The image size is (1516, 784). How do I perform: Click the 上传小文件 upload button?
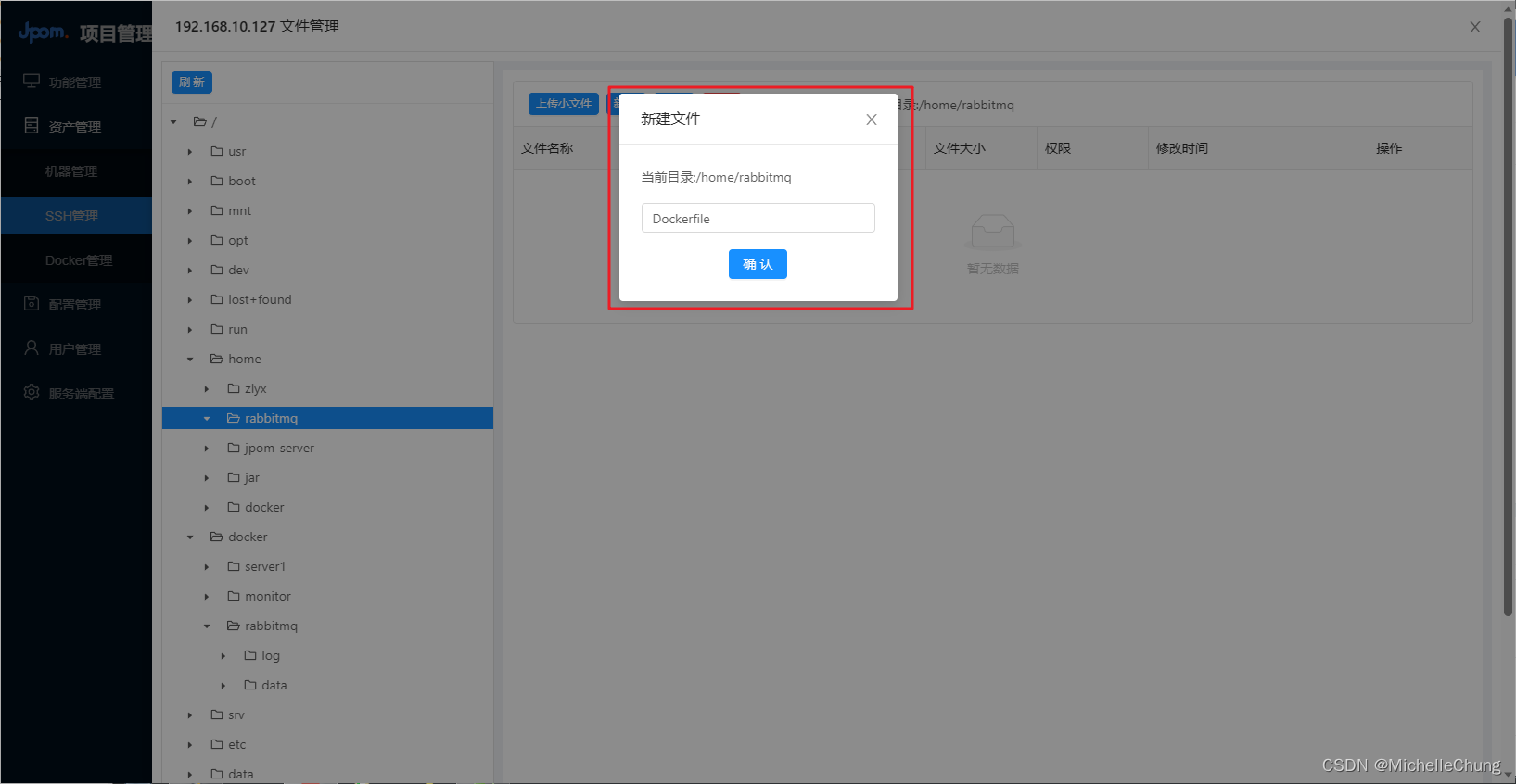tap(564, 104)
